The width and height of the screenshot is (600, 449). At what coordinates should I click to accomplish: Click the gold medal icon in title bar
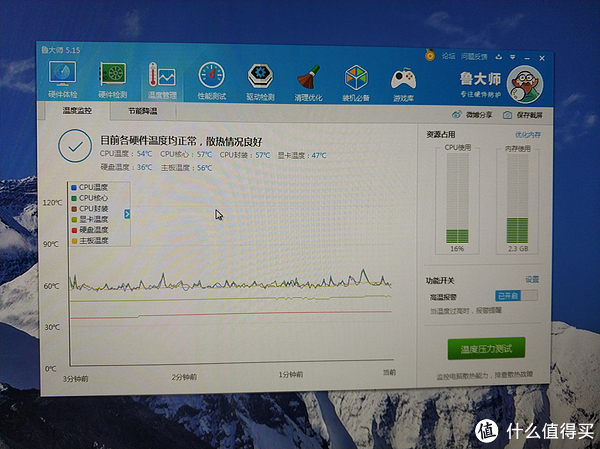[430, 56]
